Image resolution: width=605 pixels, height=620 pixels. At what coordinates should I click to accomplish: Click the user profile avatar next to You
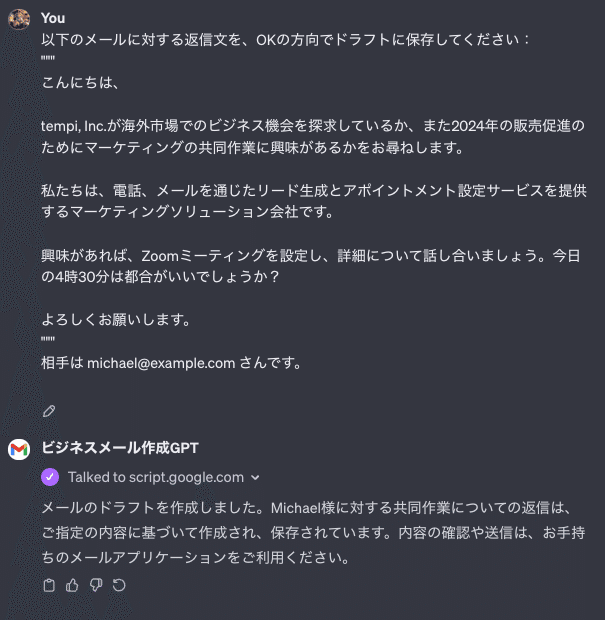(19, 19)
